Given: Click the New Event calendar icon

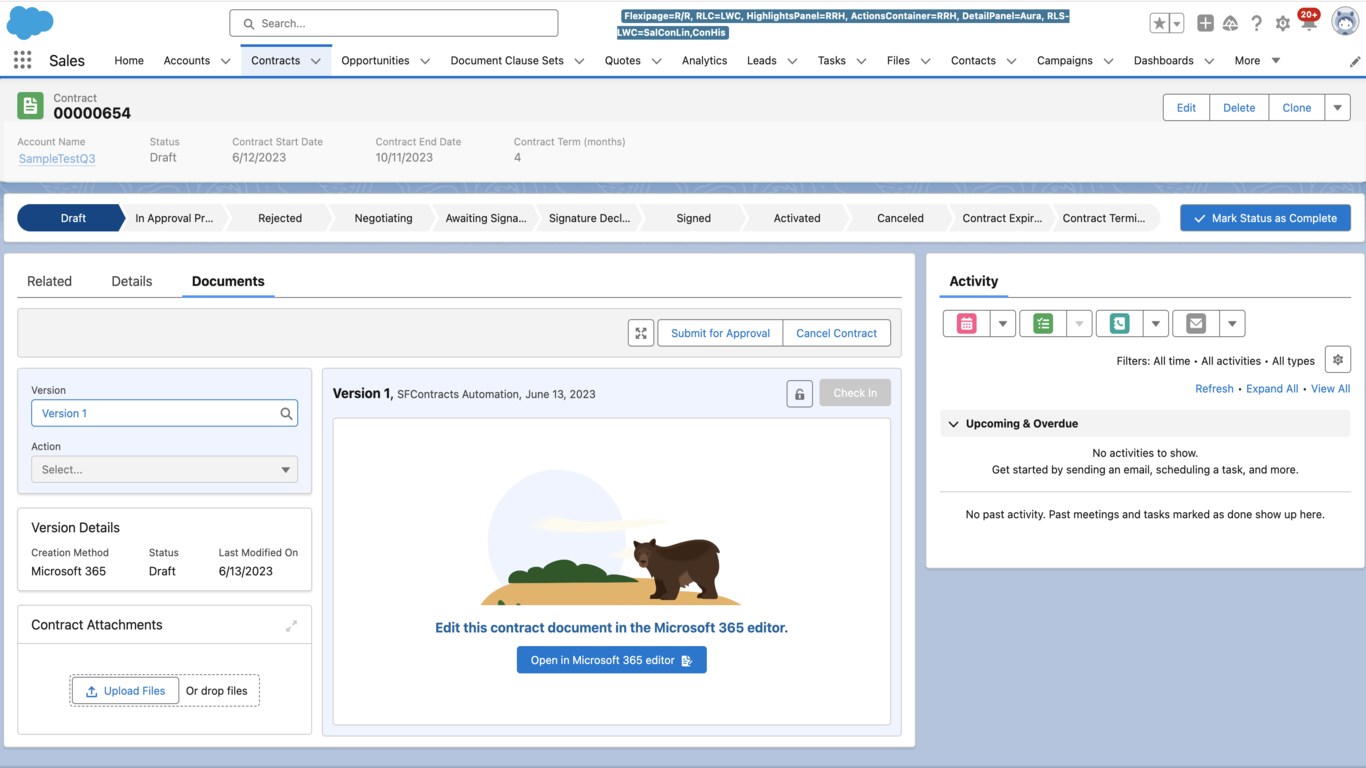Looking at the screenshot, I should [x=967, y=324].
